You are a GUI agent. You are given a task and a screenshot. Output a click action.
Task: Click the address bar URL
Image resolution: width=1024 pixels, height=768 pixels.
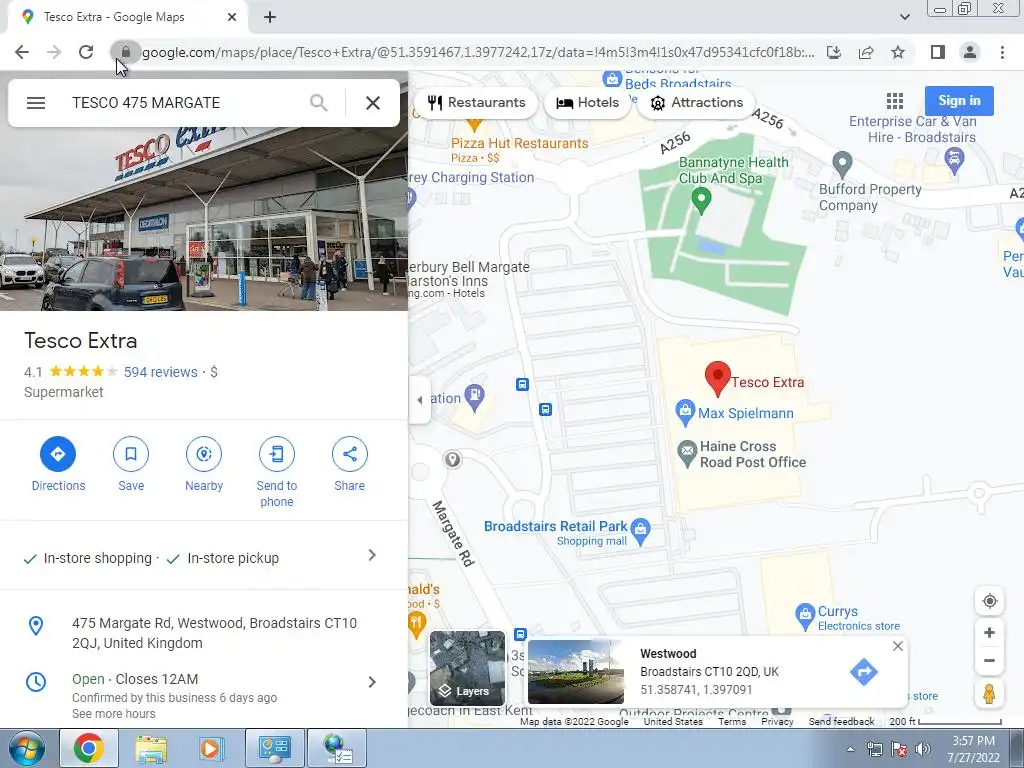478,52
